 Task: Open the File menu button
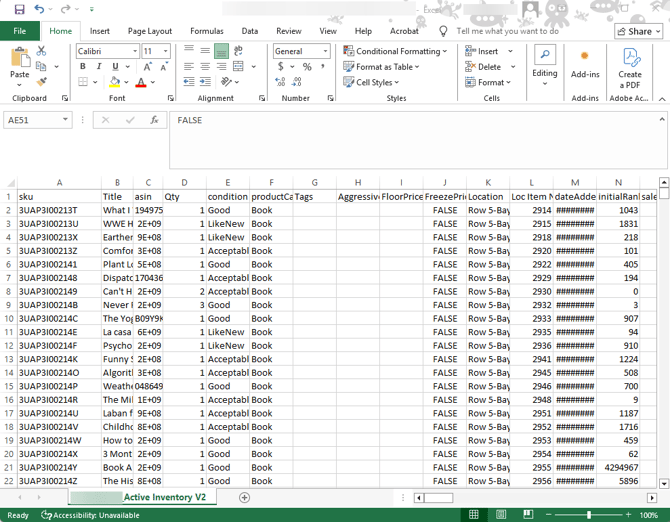pos(20,31)
